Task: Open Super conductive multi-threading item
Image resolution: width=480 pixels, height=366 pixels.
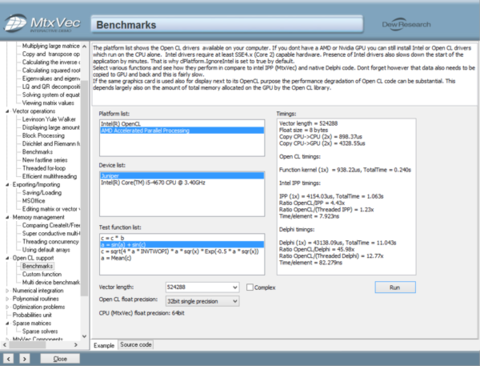Action: 51,234
